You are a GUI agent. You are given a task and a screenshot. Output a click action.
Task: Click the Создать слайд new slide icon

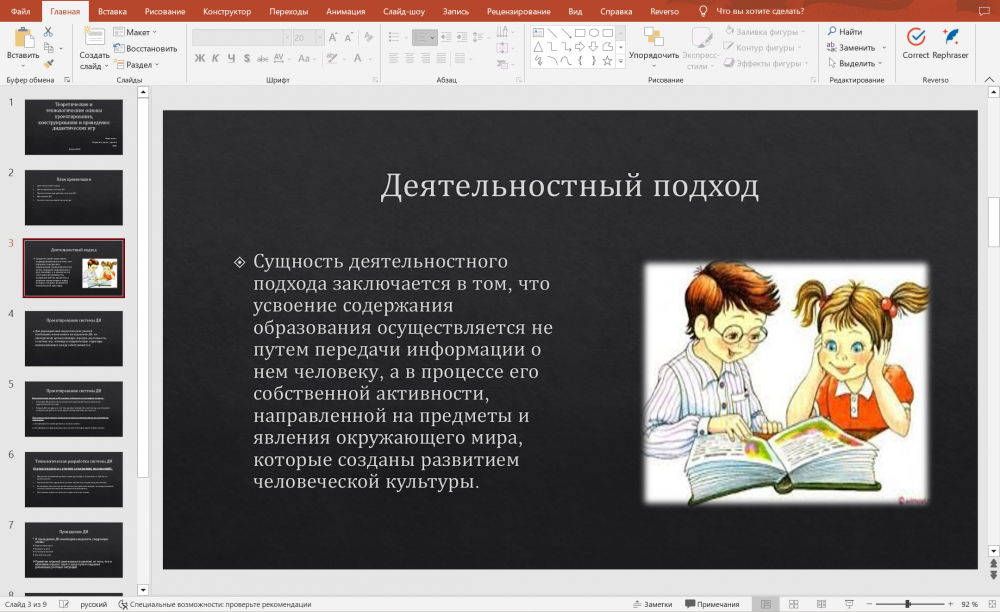click(x=94, y=37)
